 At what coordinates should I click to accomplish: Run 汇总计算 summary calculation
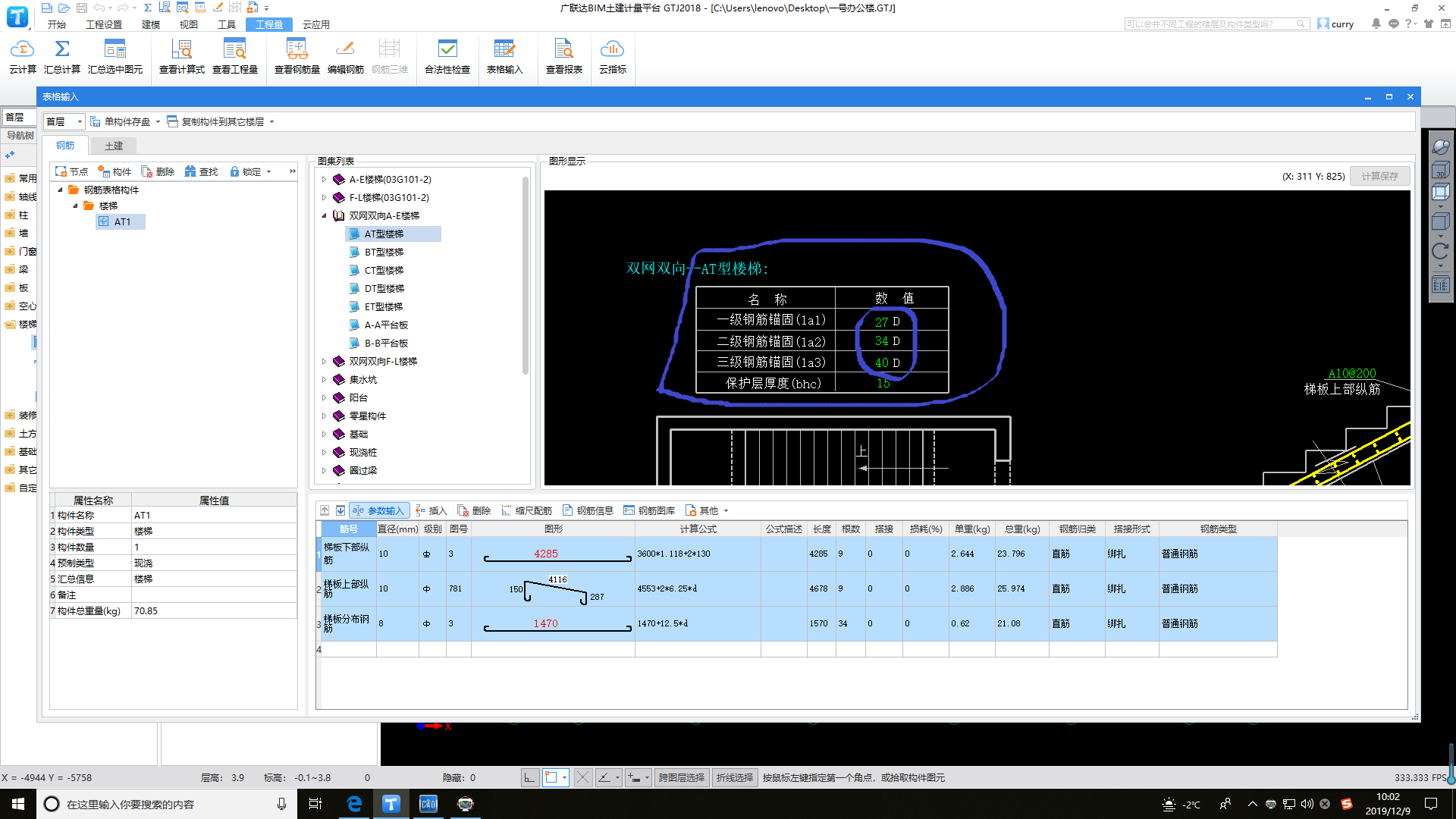(62, 57)
